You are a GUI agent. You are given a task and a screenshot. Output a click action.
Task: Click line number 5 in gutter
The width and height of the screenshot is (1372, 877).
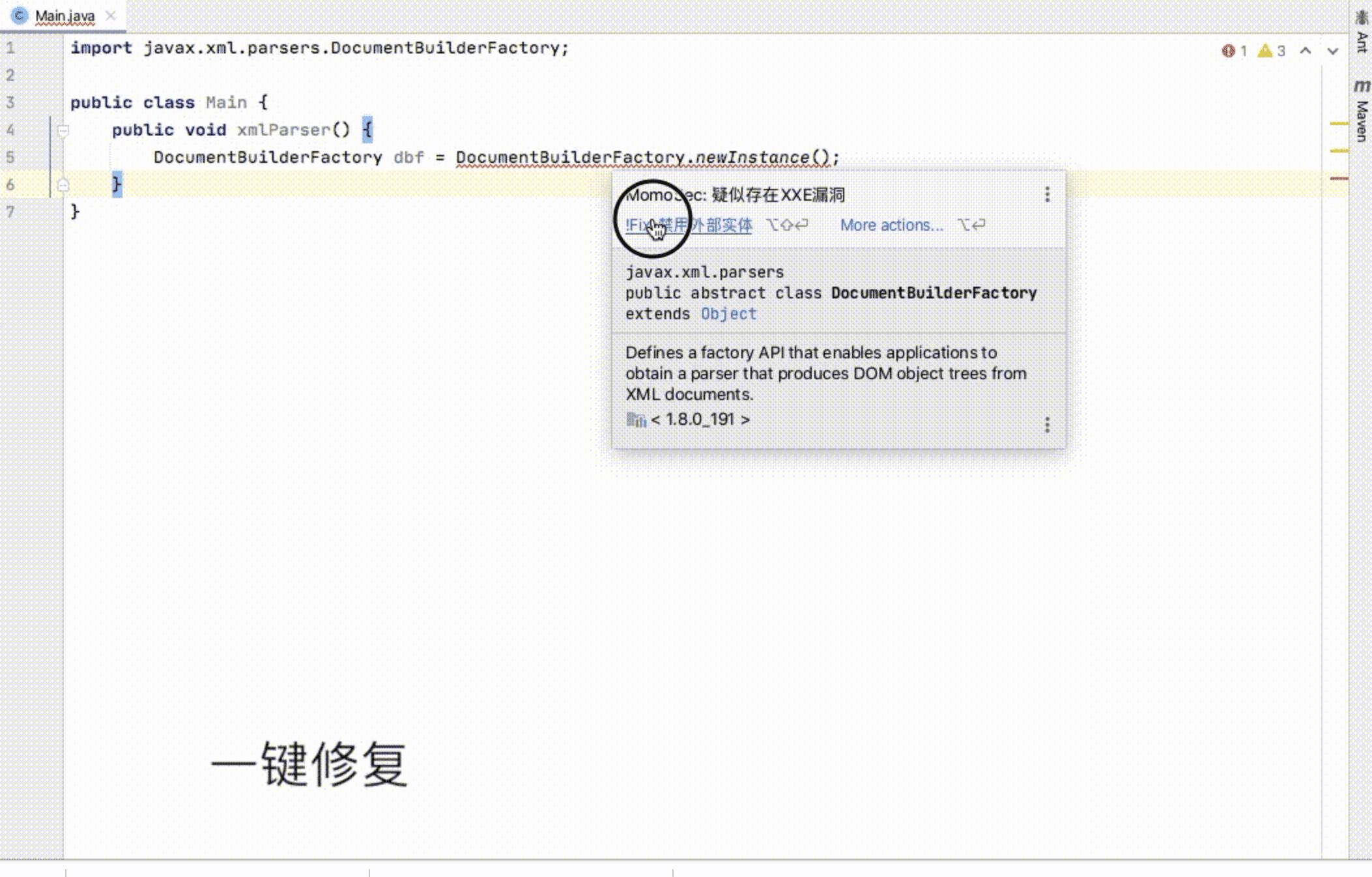[x=10, y=158]
